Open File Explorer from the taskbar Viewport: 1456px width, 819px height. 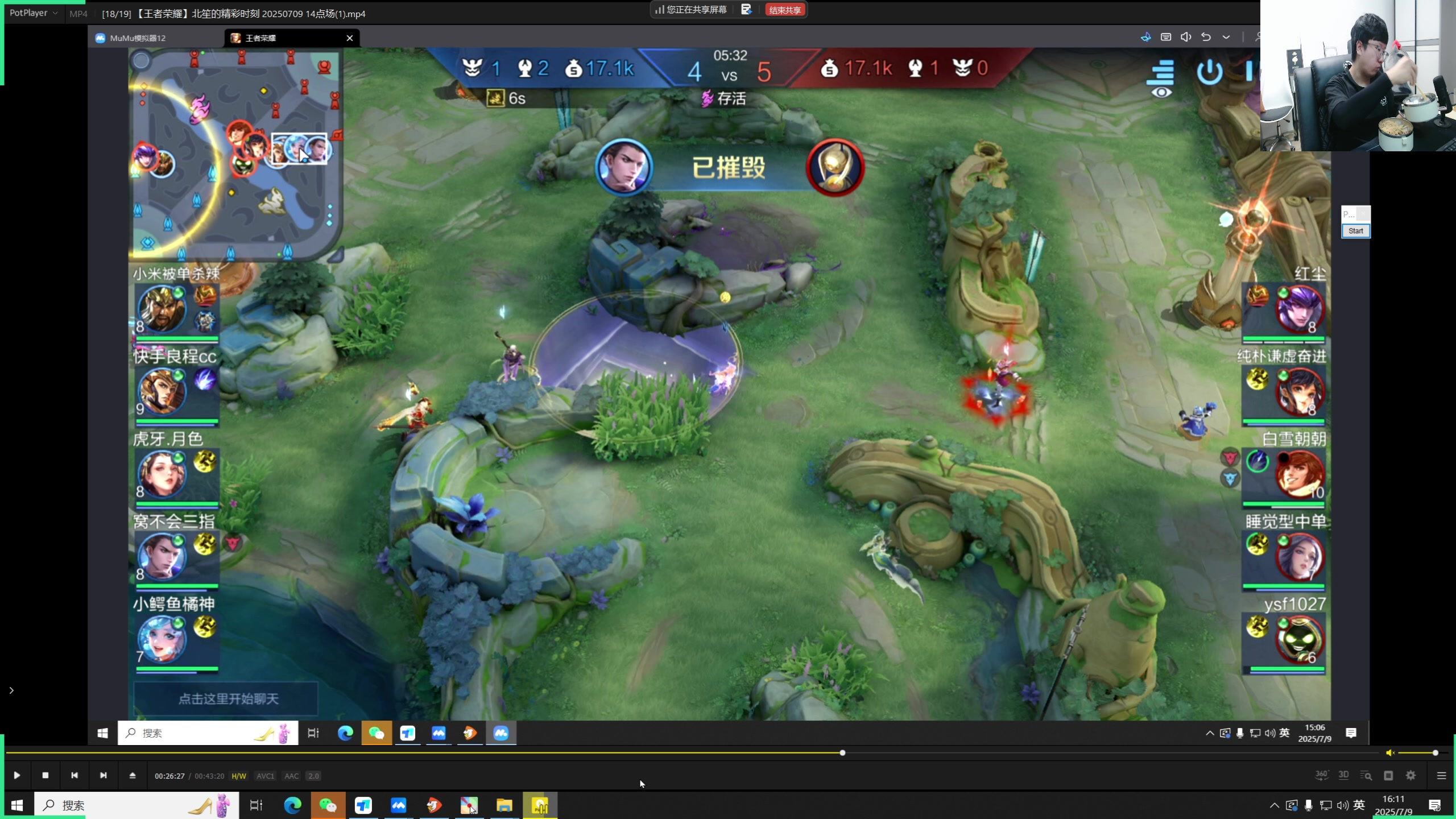(x=504, y=805)
